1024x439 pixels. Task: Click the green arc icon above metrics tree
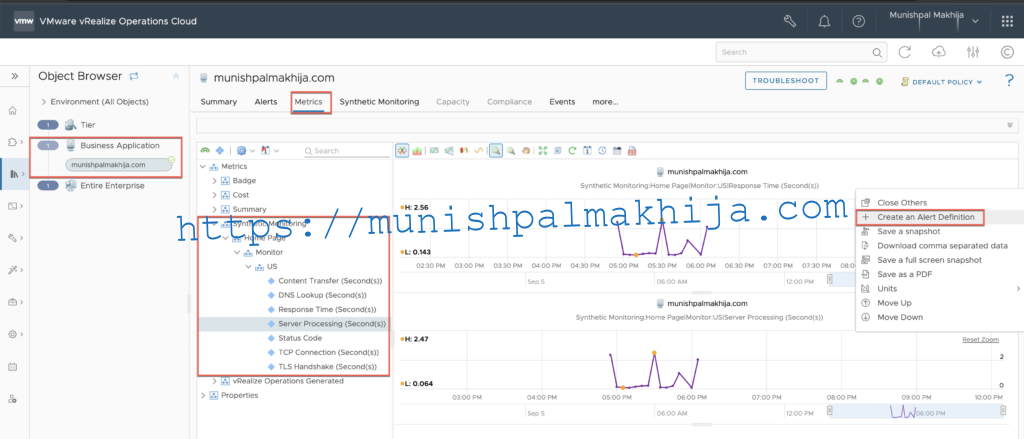[x=206, y=150]
